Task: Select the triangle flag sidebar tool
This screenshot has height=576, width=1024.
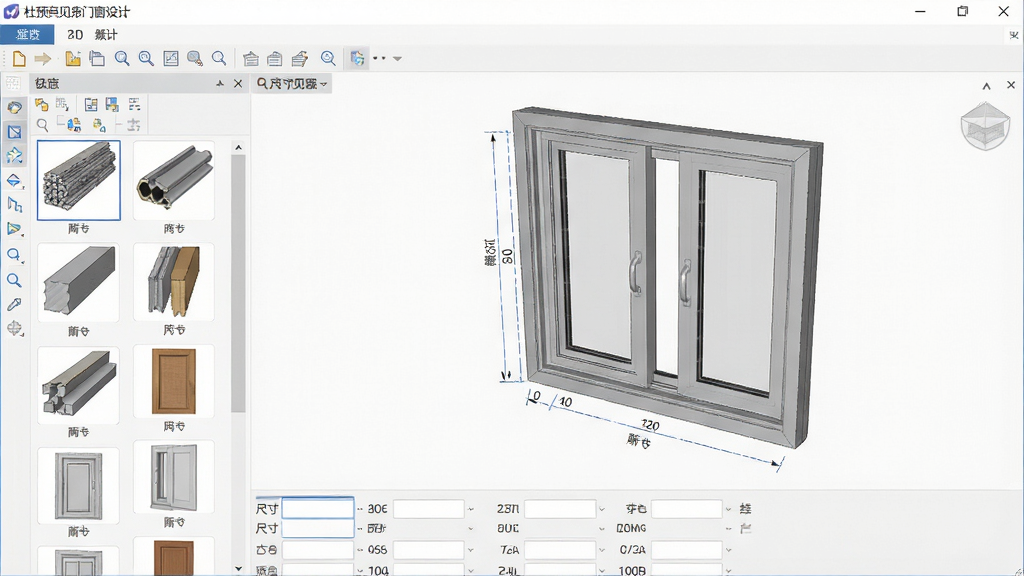Action: [14, 229]
